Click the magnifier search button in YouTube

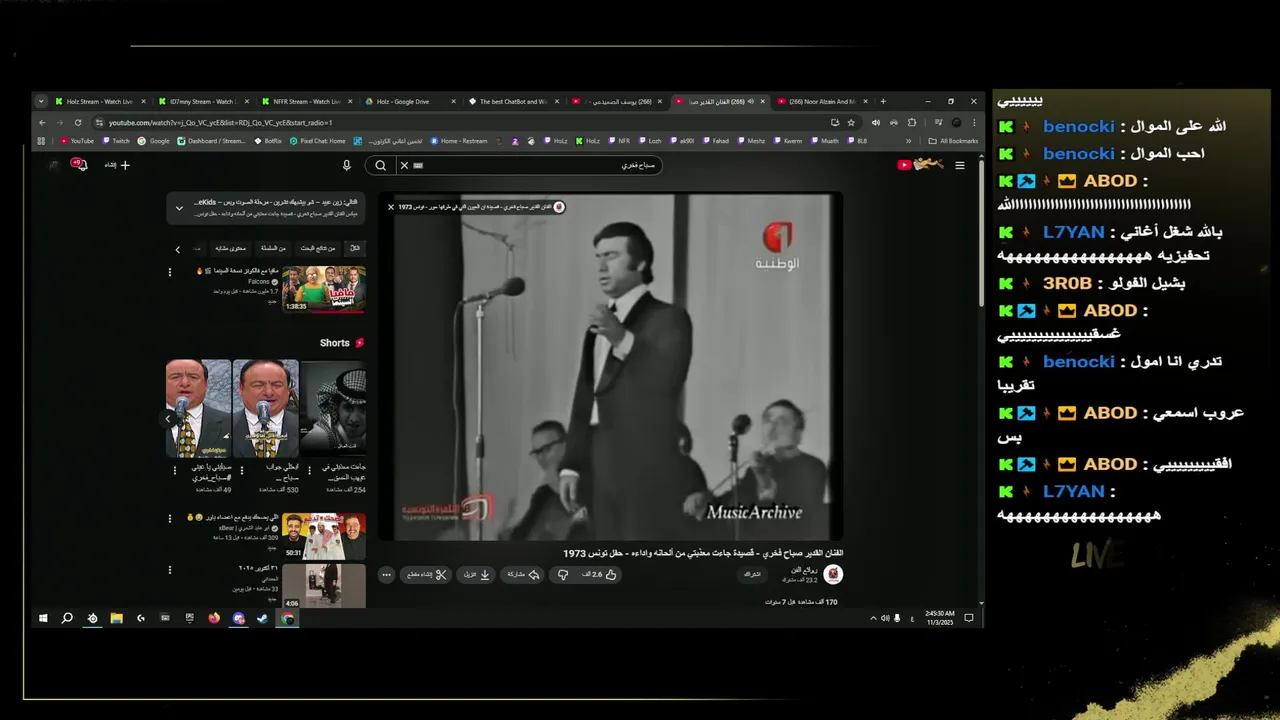tap(380, 165)
